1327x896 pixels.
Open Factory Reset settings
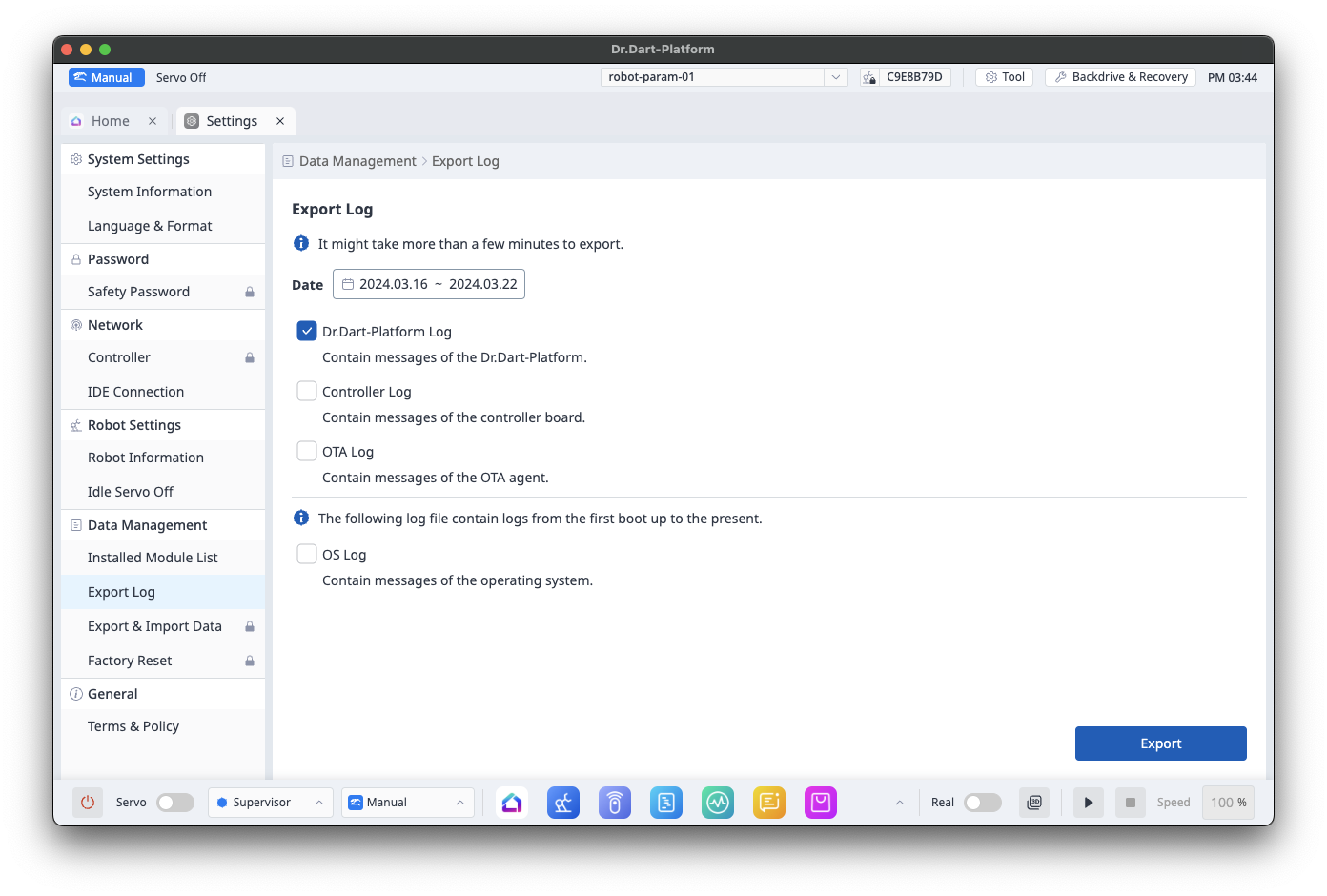[163, 661]
